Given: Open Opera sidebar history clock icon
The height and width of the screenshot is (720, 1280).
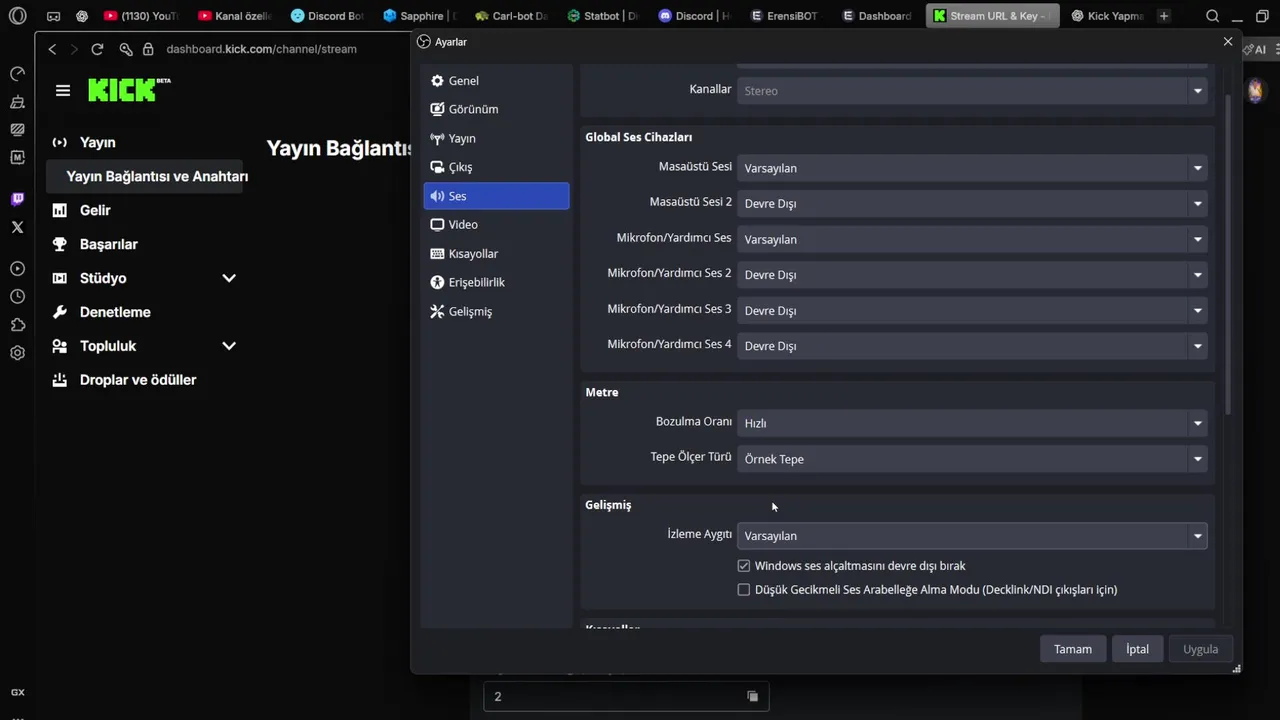Looking at the screenshot, I should [17, 297].
